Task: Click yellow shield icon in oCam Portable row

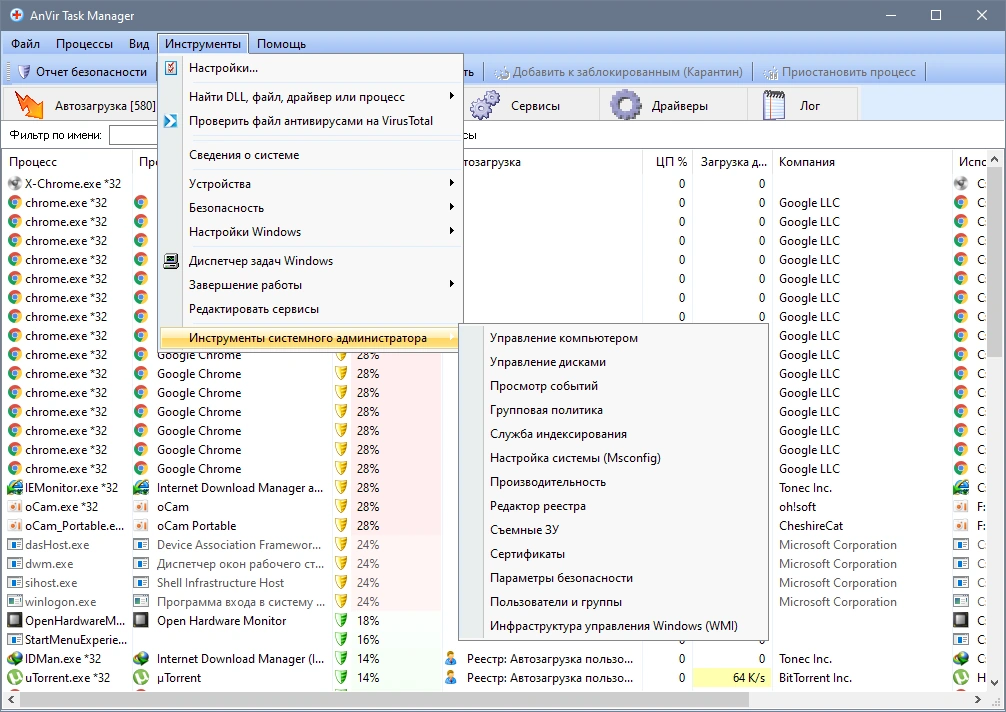Action: pos(341,525)
